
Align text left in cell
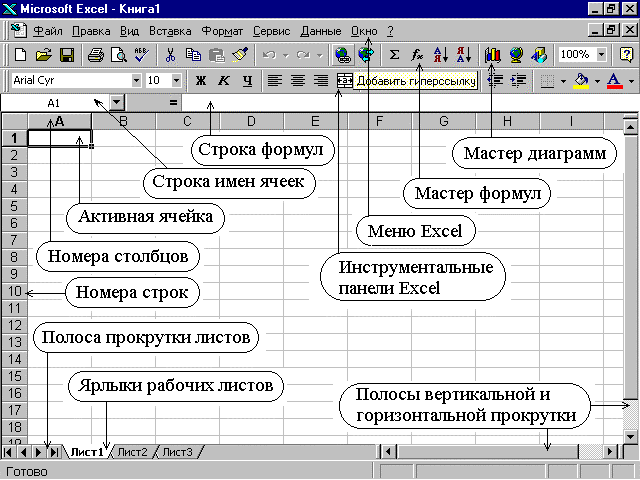(275, 80)
